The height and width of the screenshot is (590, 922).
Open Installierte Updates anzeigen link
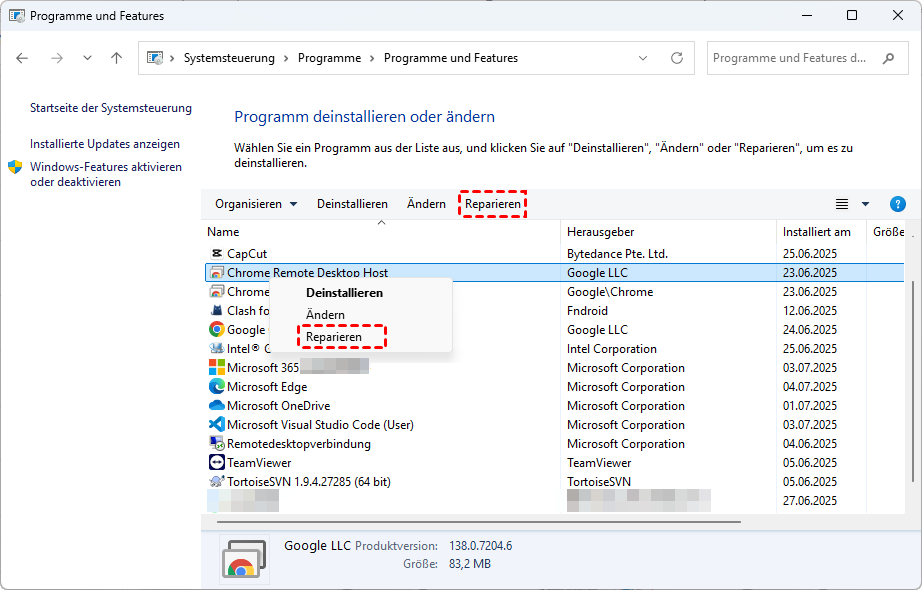click(x=105, y=144)
